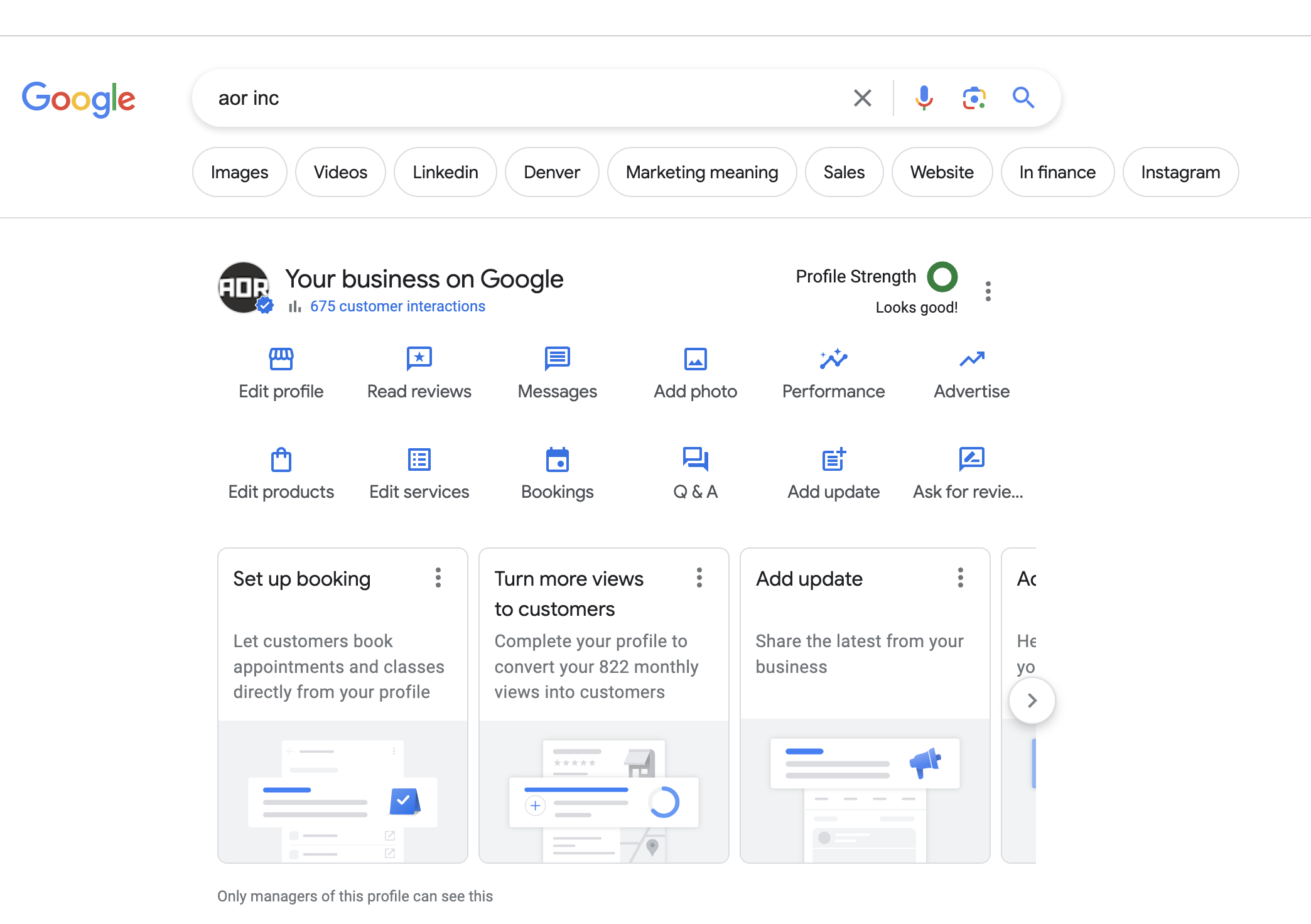Open Q & A chat bubbles icon
The width and height of the screenshot is (1311, 924).
coord(696,459)
